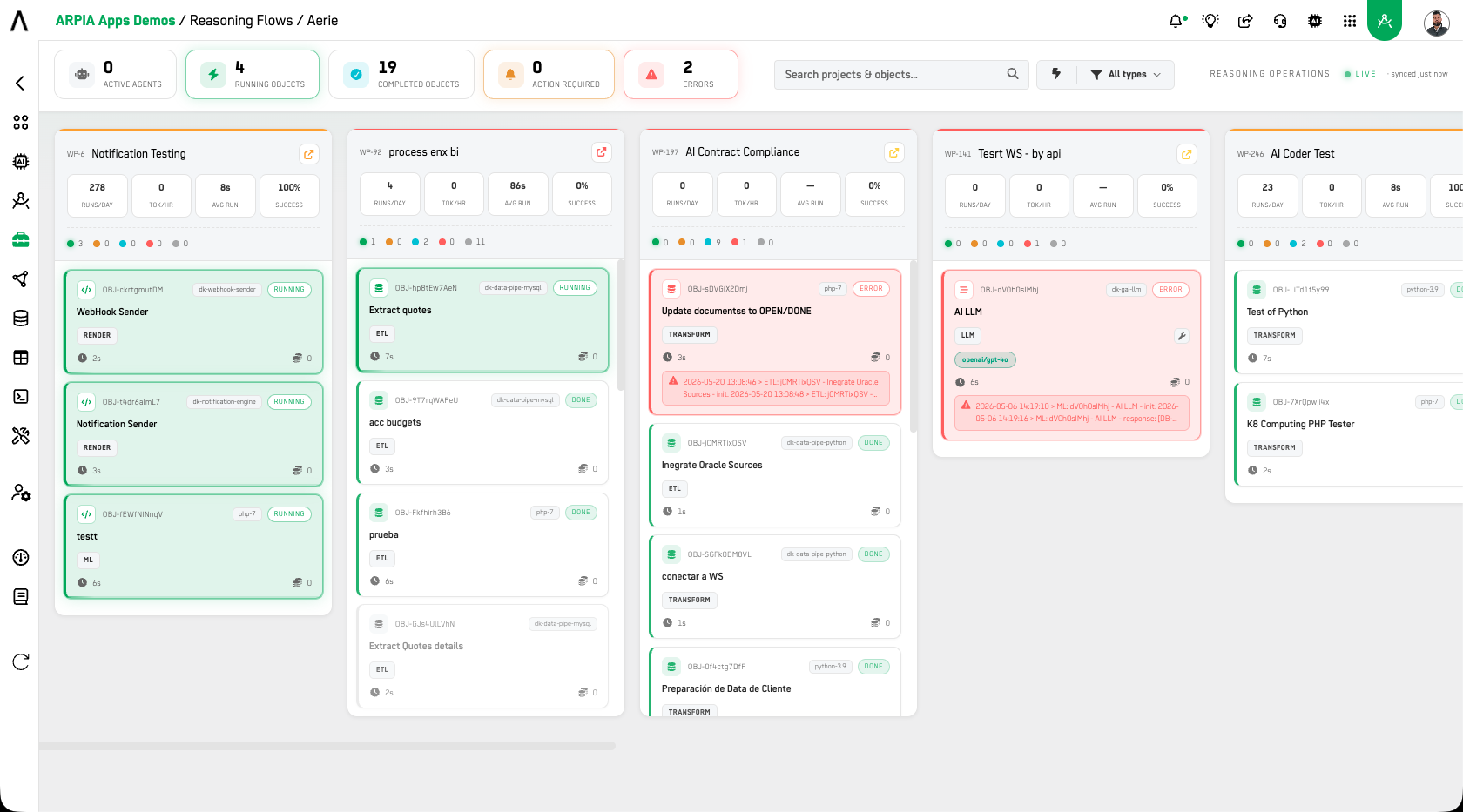The width and height of the screenshot is (1463, 812).
Task: Click the ARPIA logo in corner
Action: pos(19,21)
